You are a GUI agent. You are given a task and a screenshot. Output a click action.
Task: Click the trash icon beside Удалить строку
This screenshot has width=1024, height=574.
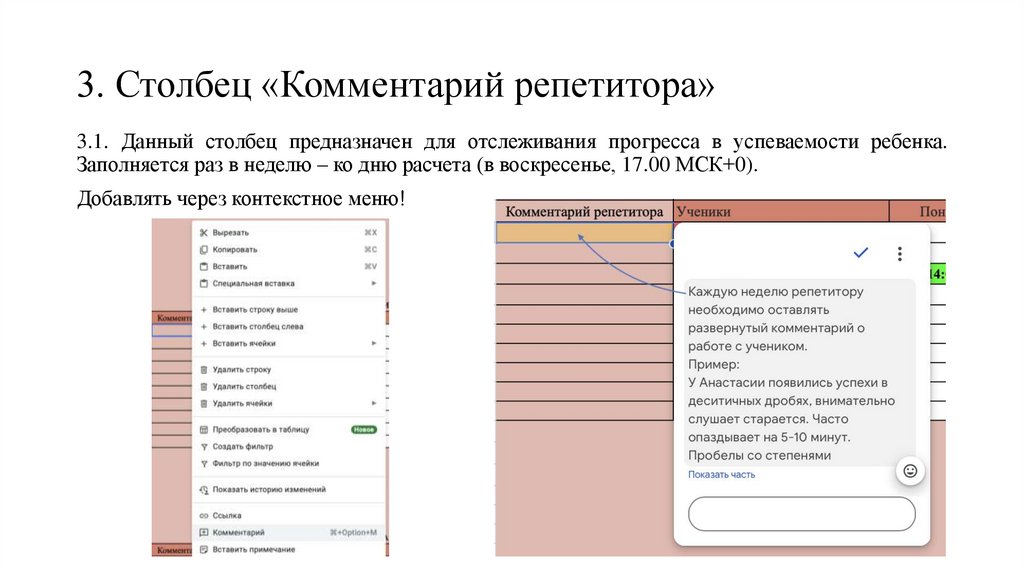click(x=204, y=370)
